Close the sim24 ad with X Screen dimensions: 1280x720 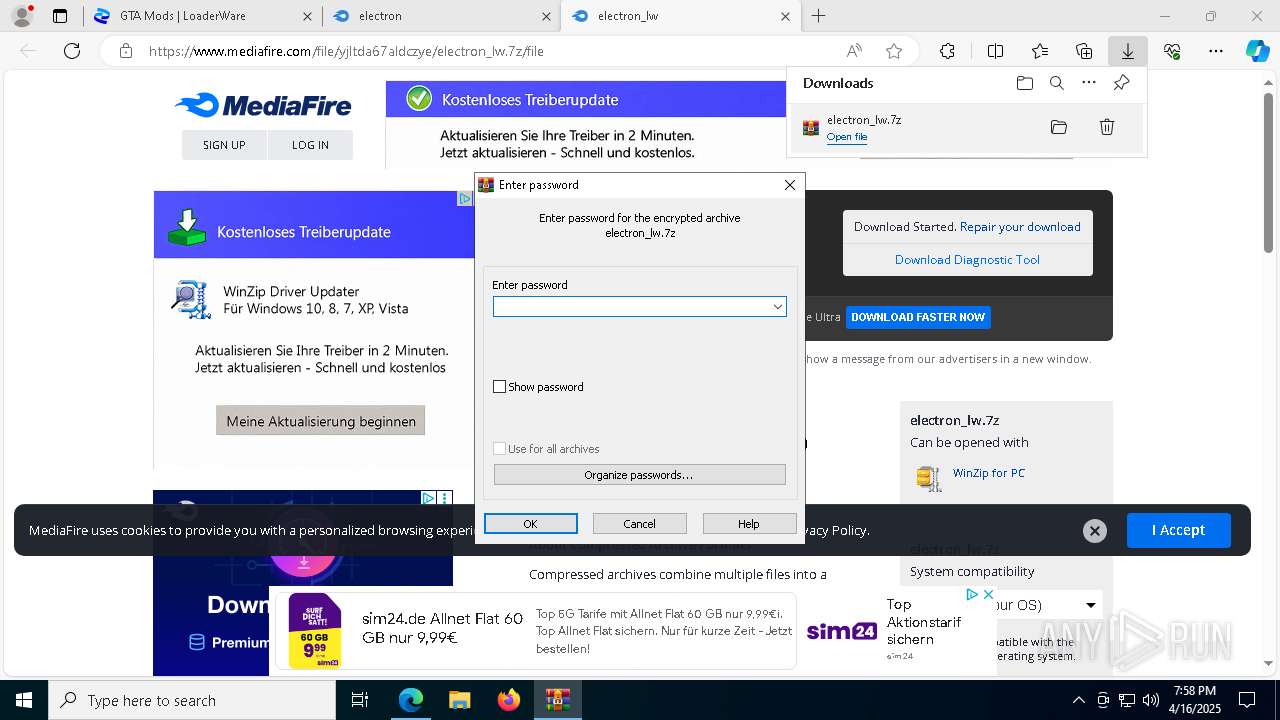click(988, 594)
